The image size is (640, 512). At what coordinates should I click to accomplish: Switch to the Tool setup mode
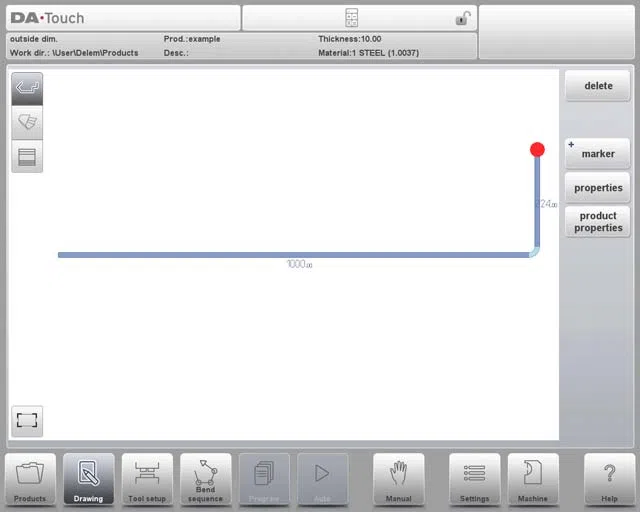pos(147,479)
